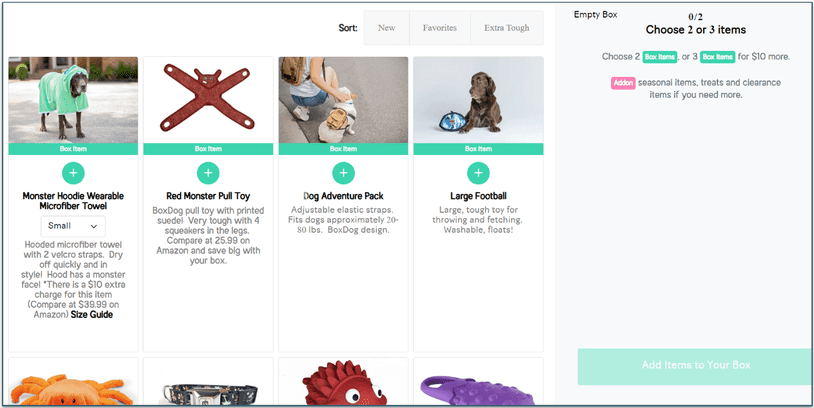Viewport: 814px width, 408px height.
Task: Select the red spiky fish toy thumbnail
Action: (x=343, y=386)
